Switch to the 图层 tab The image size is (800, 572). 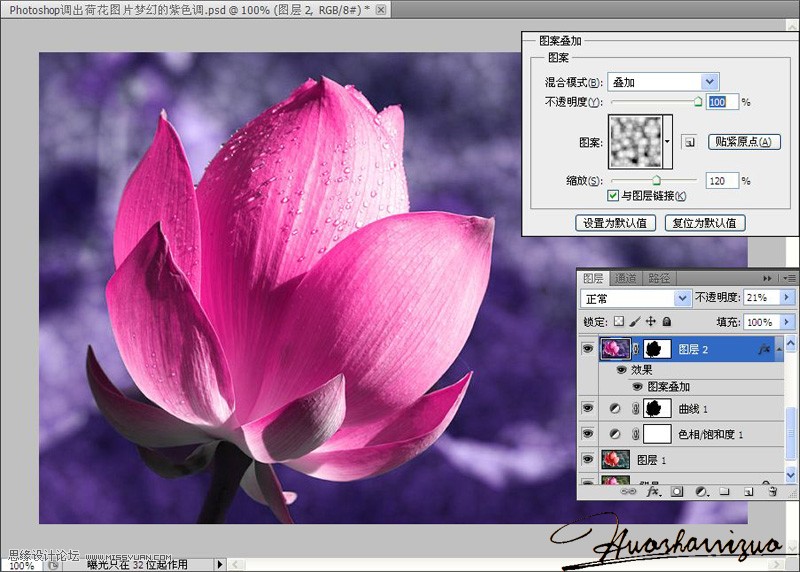[593, 278]
